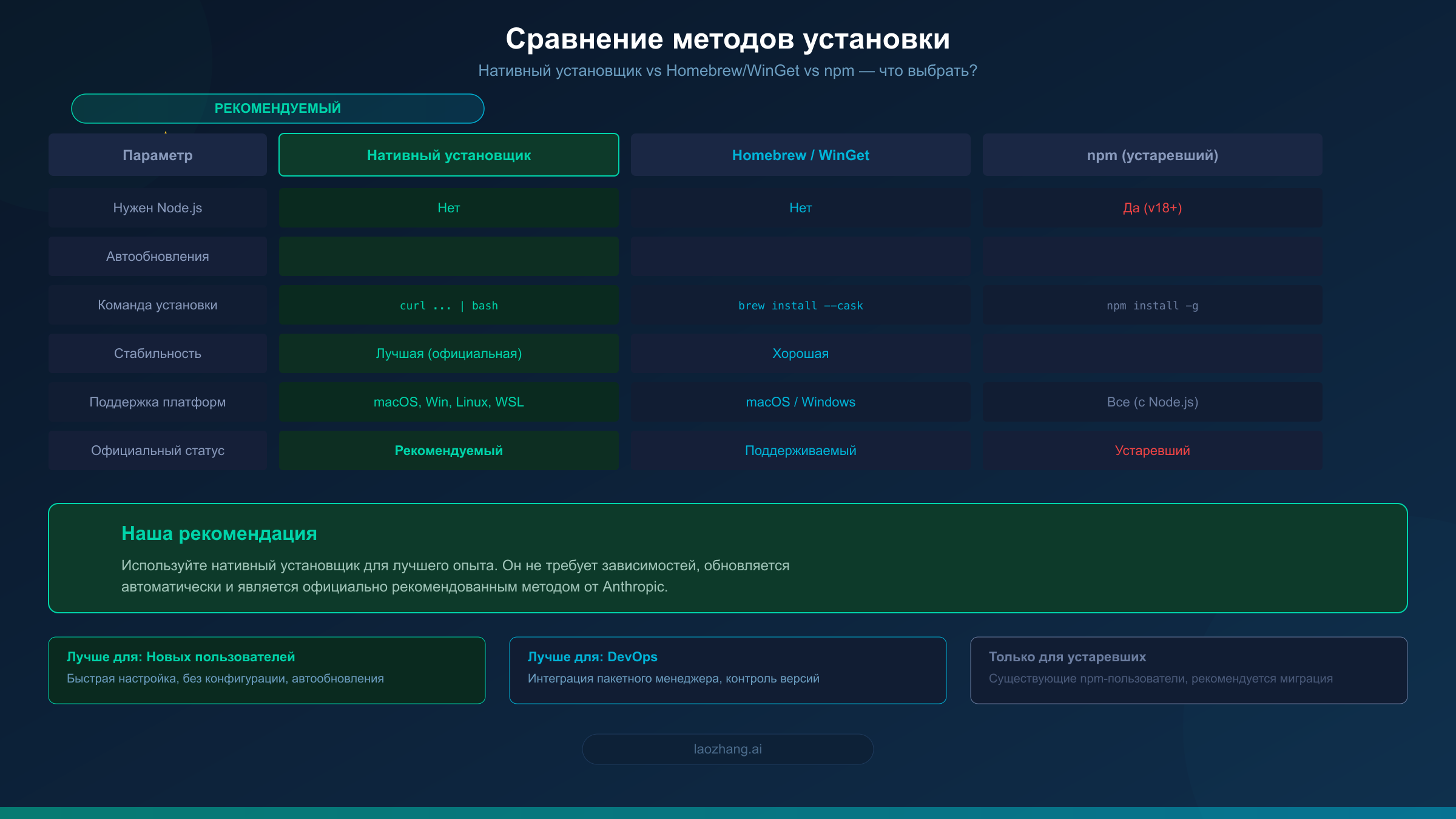Select the Нативный установщик column header
The image size is (1456, 819).
448,155
